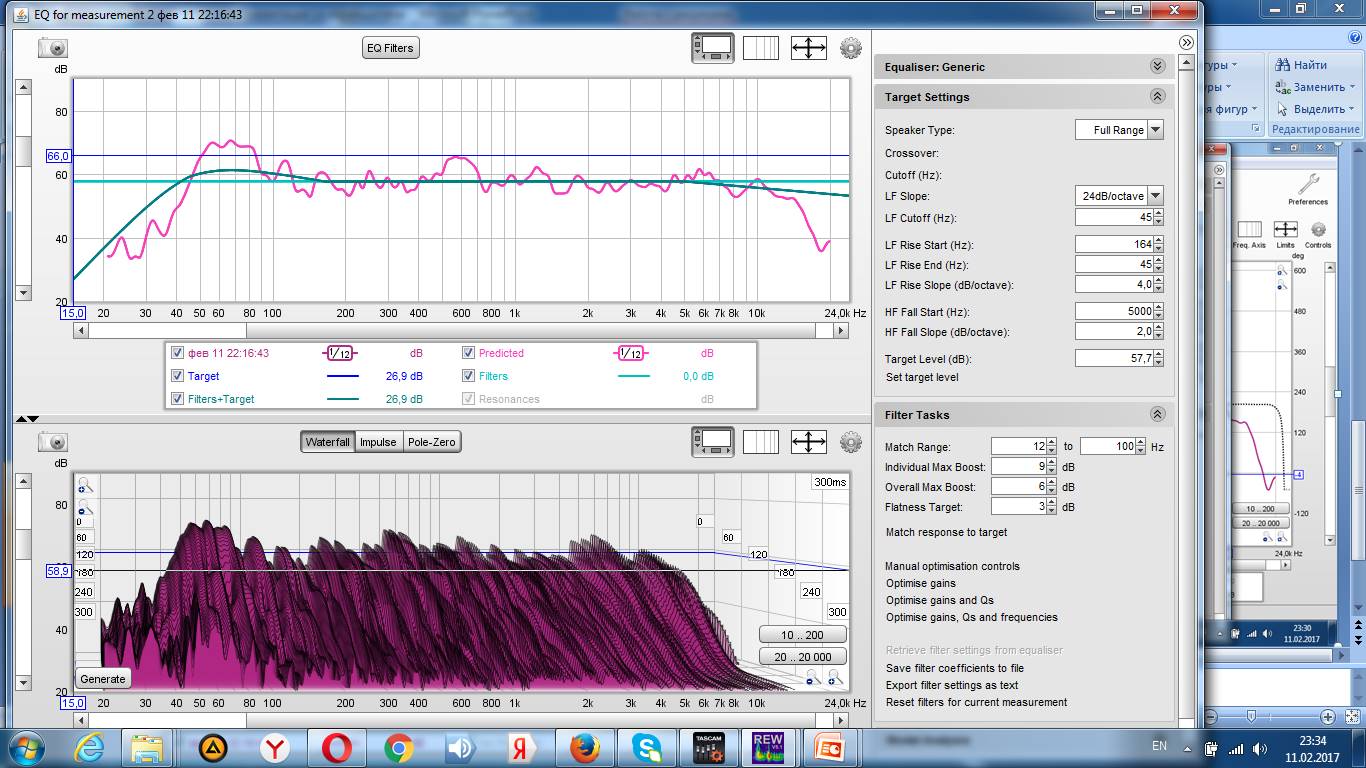1366x768 pixels.
Task: Show single-view layout in waterfall graph
Action: [712, 441]
